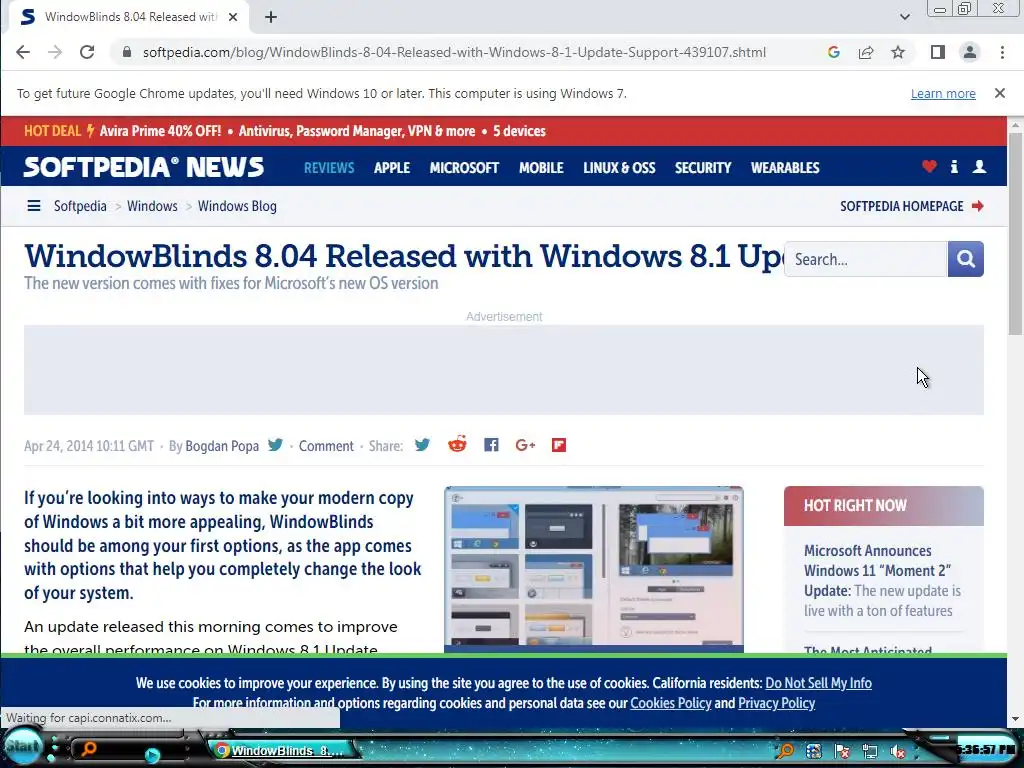The height and width of the screenshot is (768, 1024).
Task: Open the Chrome profile menu
Action: pyautogui.click(x=970, y=52)
